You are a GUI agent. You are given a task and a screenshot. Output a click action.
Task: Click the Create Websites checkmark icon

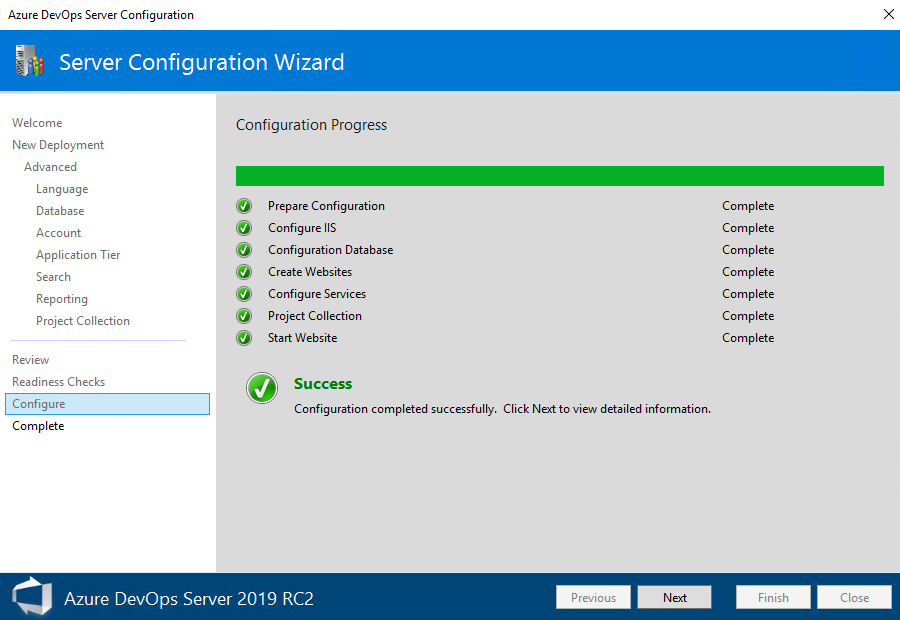pos(243,272)
